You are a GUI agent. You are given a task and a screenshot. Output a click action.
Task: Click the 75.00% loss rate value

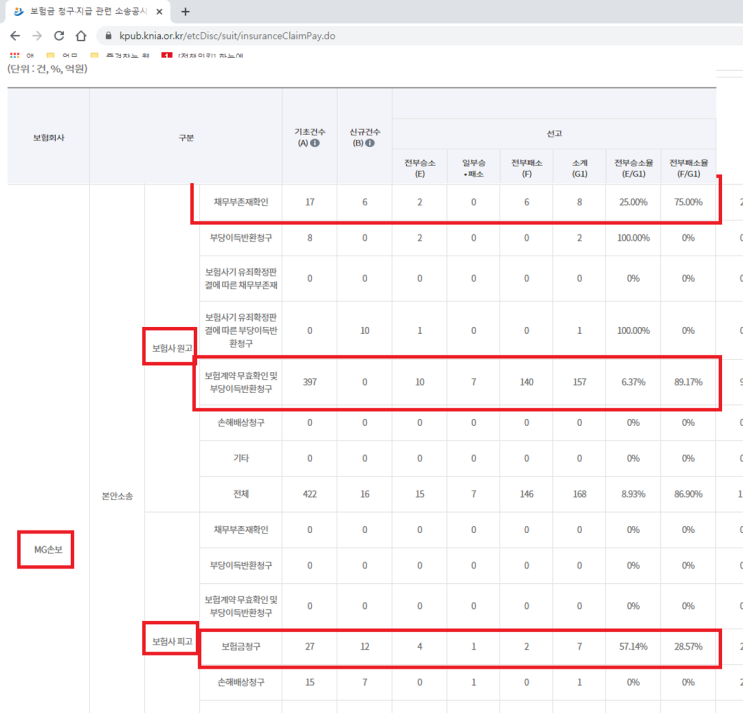tap(689, 202)
